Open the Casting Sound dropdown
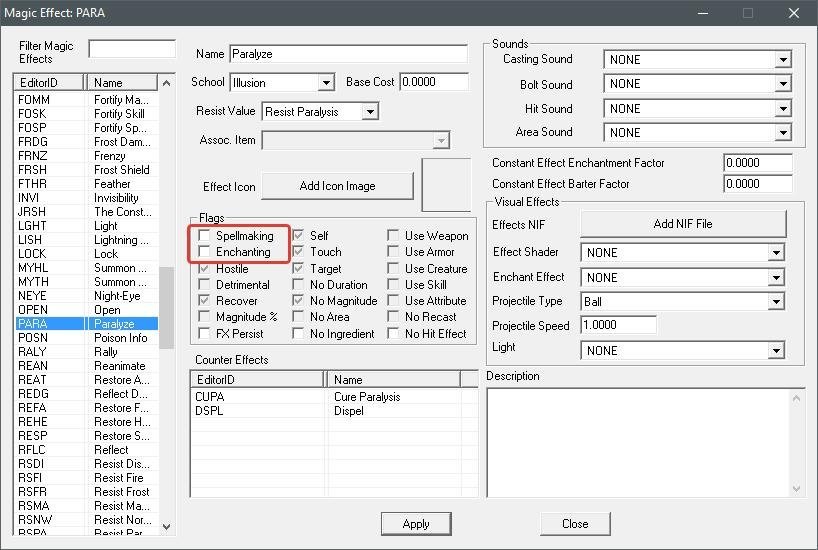This screenshot has width=818, height=550. tap(782, 60)
